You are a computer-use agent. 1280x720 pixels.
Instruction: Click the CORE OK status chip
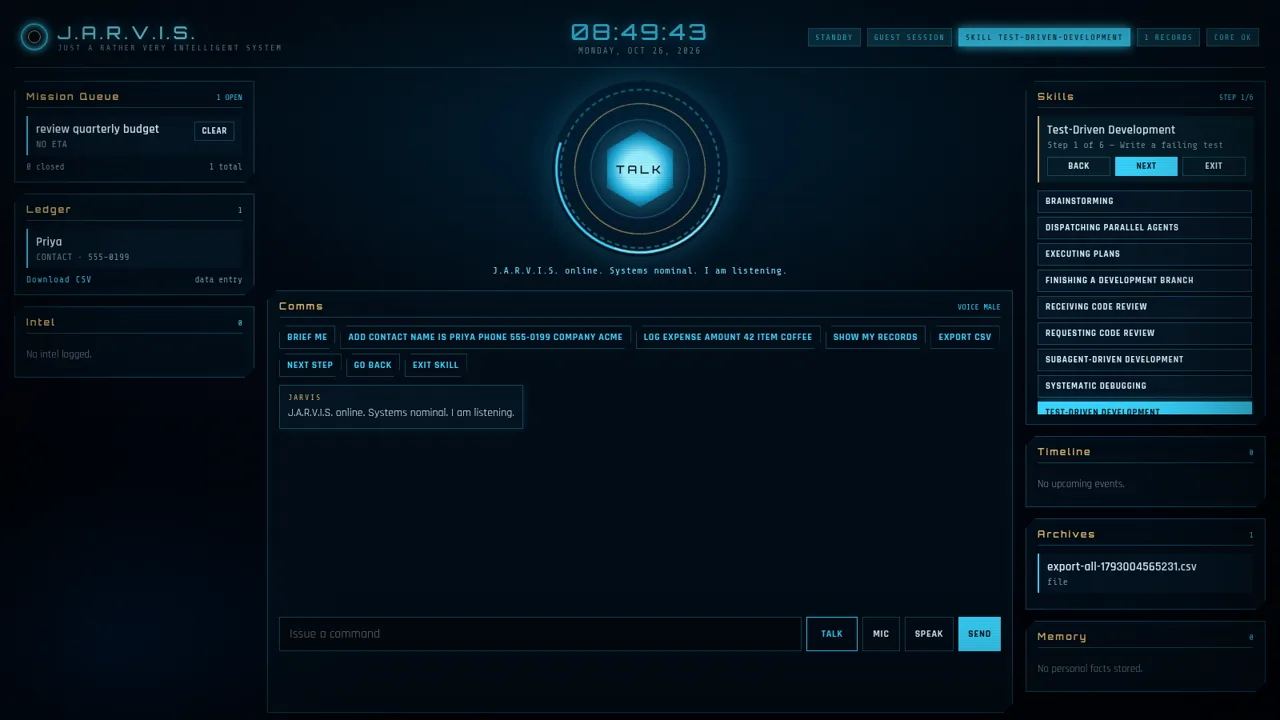[1233, 38]
